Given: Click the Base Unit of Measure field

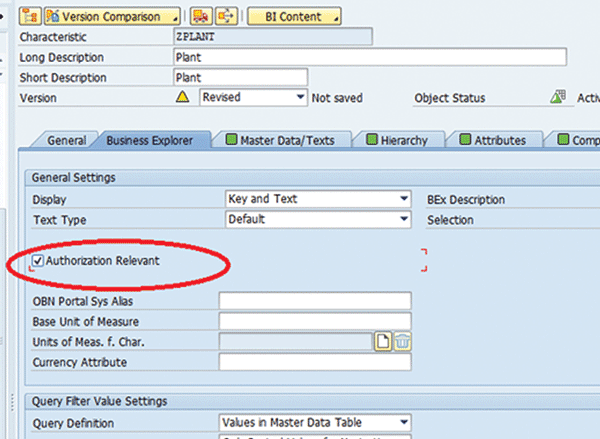Looking at the screenshot, I should pos(314,321).
